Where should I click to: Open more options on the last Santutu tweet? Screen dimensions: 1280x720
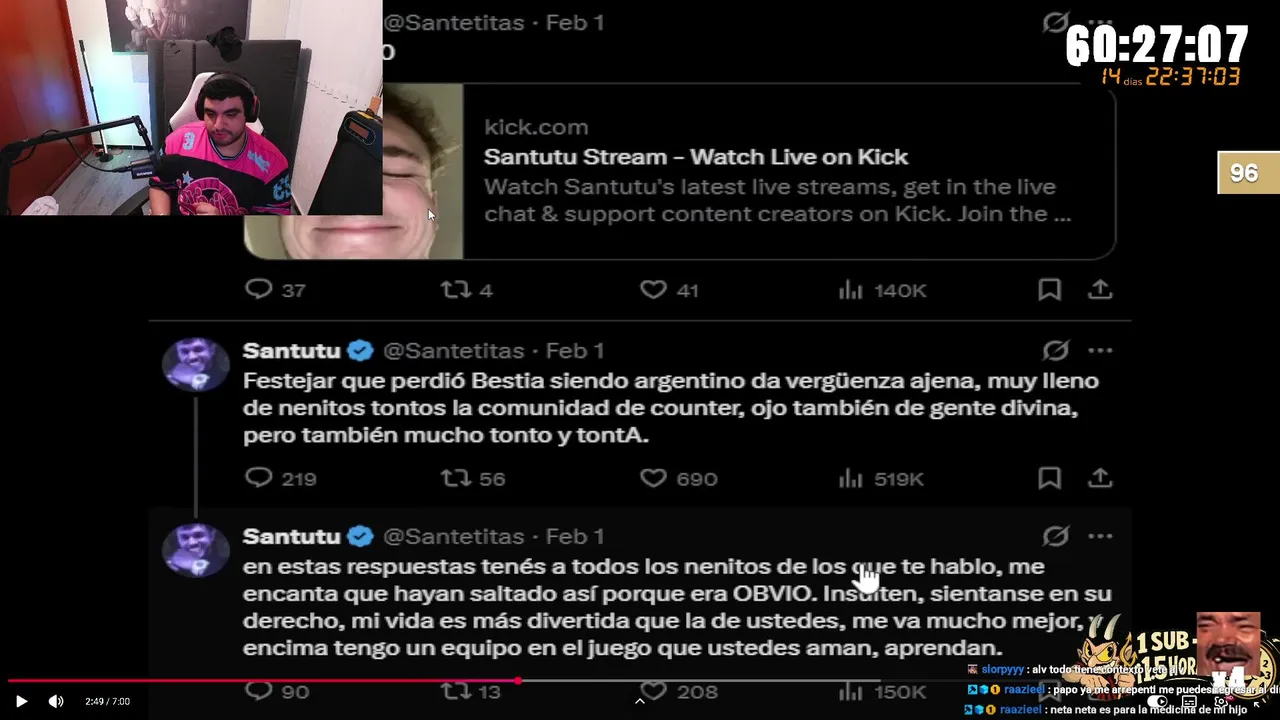1100,536
